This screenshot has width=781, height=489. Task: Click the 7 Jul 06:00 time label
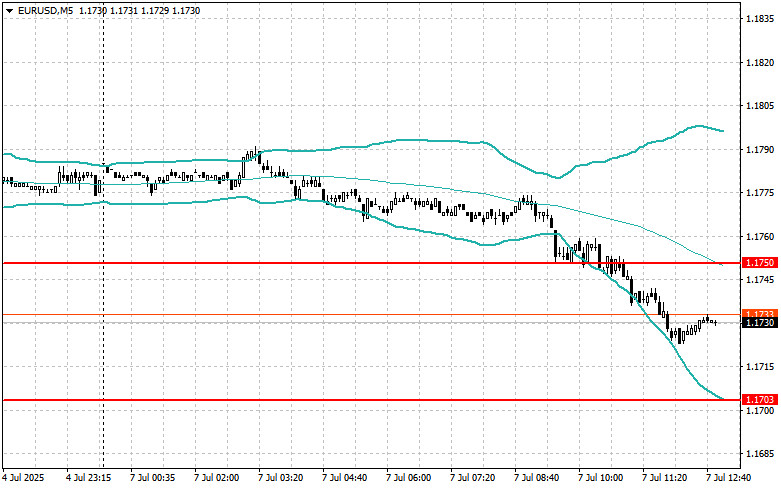(409, 478)
